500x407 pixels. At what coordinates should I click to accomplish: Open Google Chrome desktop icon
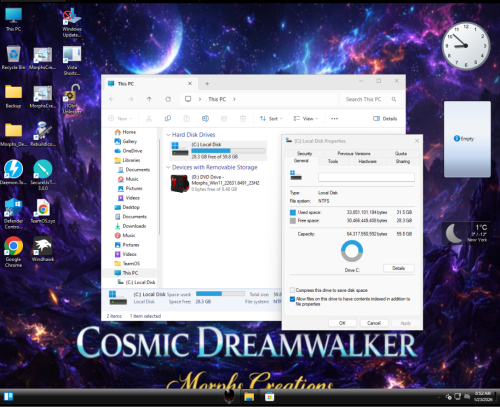tap(13, 252)
